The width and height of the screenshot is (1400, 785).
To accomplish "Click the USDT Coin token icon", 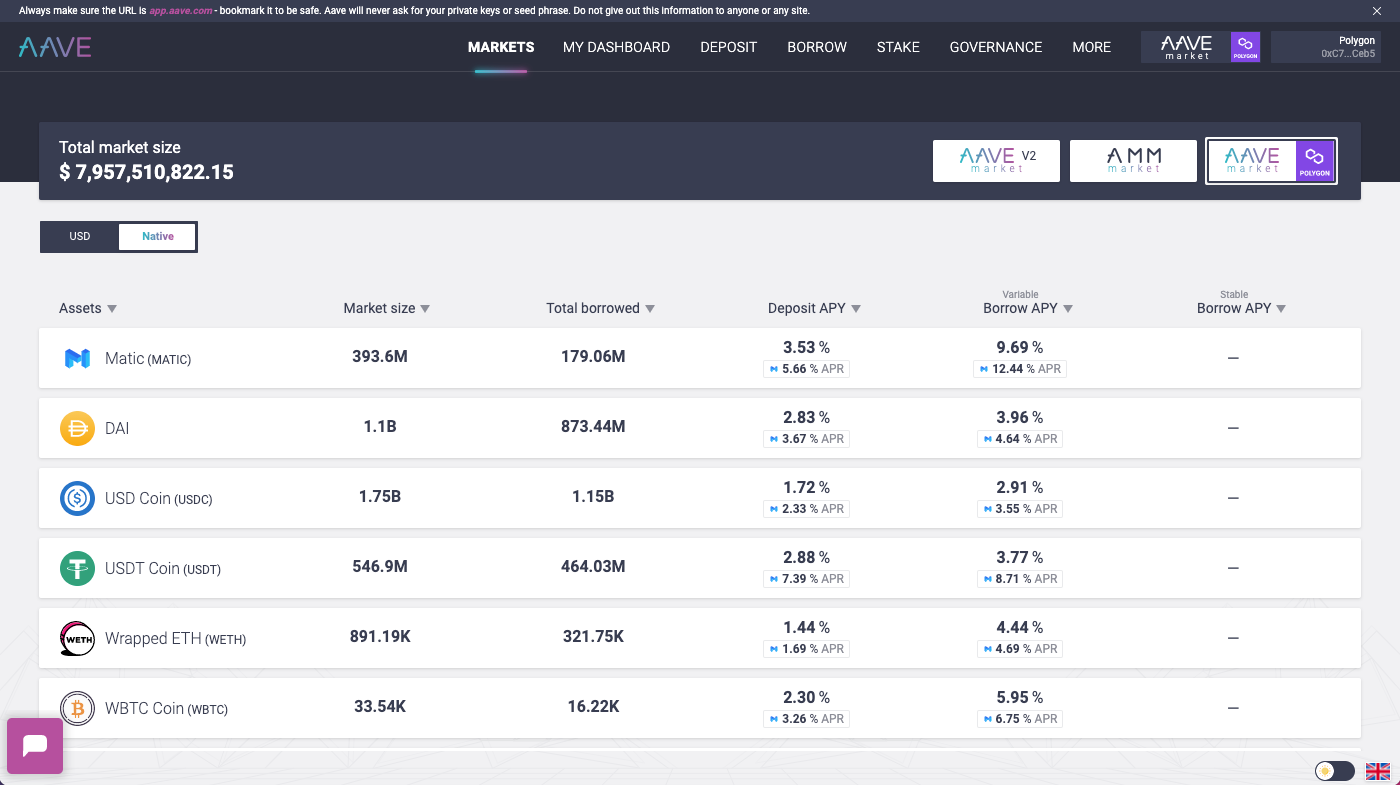I will (77, 568).
